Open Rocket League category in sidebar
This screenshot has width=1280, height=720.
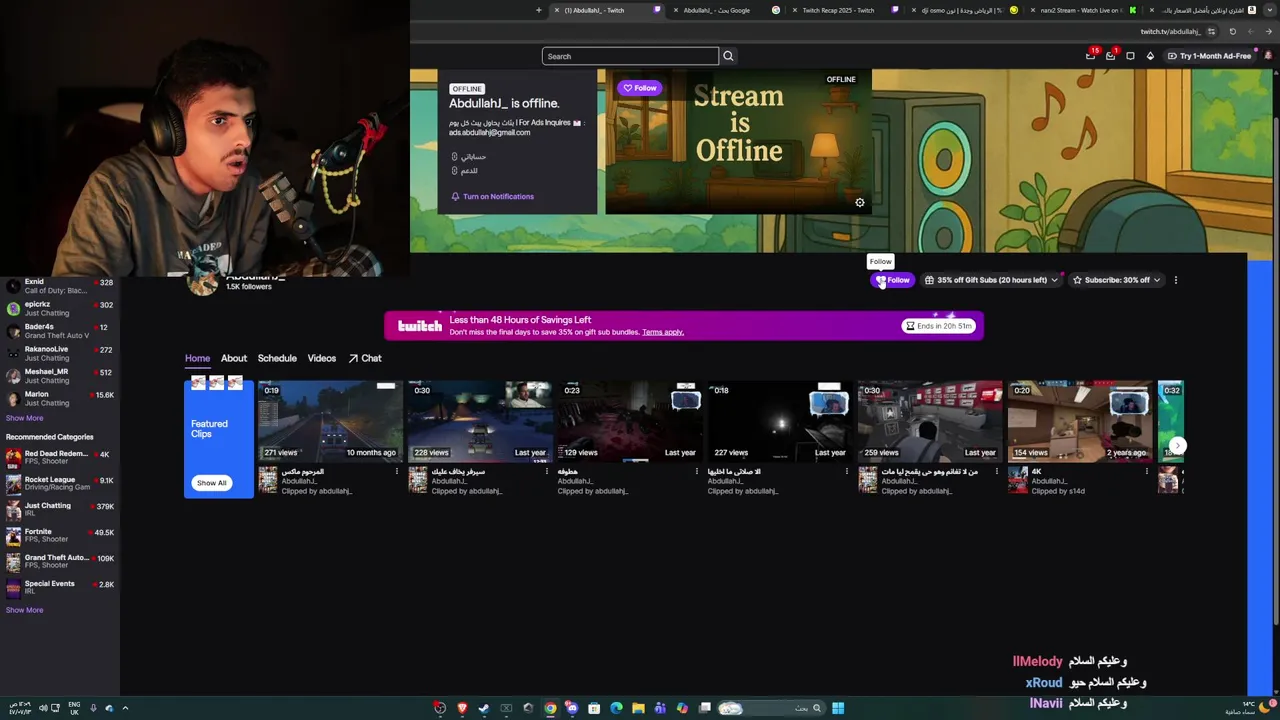[x=60, y=484]
